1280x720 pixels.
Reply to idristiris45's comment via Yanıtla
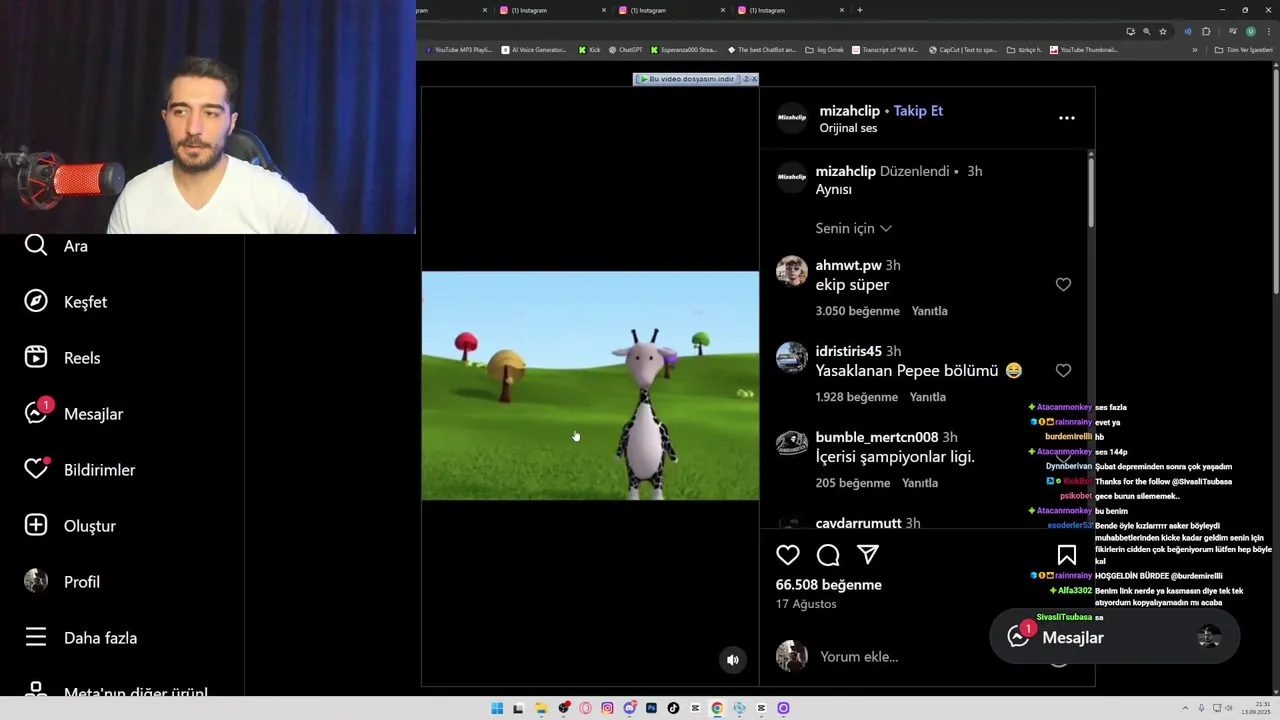point(927,397)
